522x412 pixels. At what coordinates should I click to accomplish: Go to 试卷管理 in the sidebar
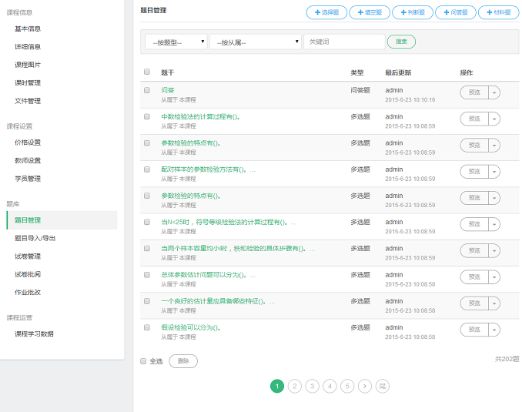click(27, 256)
